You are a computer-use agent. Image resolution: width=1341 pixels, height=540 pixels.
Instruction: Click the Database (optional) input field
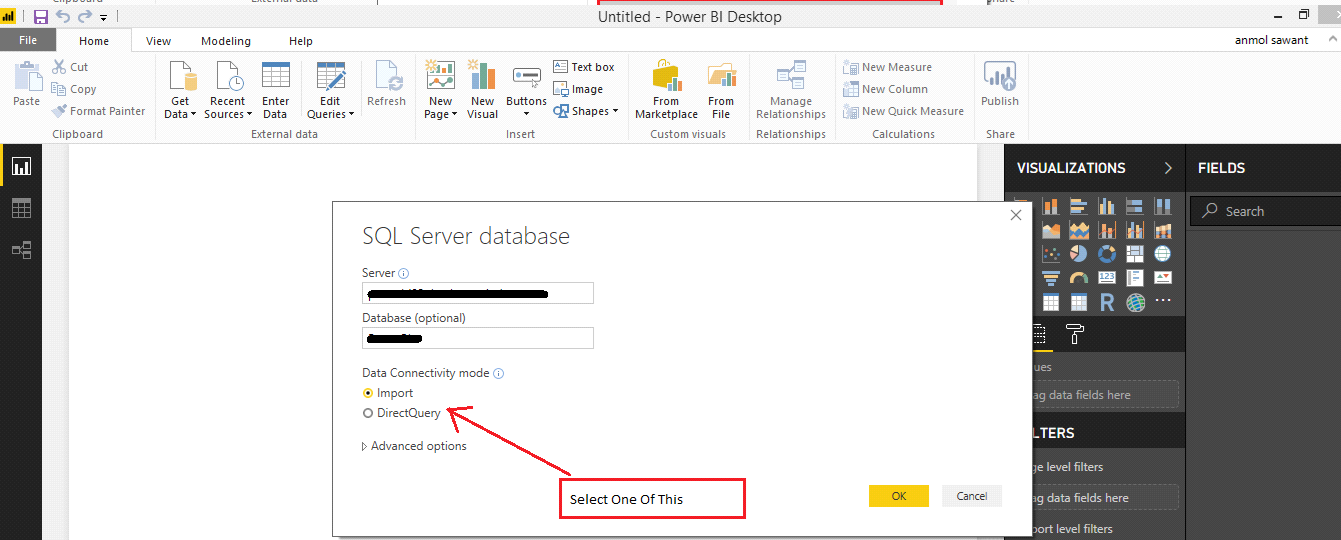click(478, 338)
